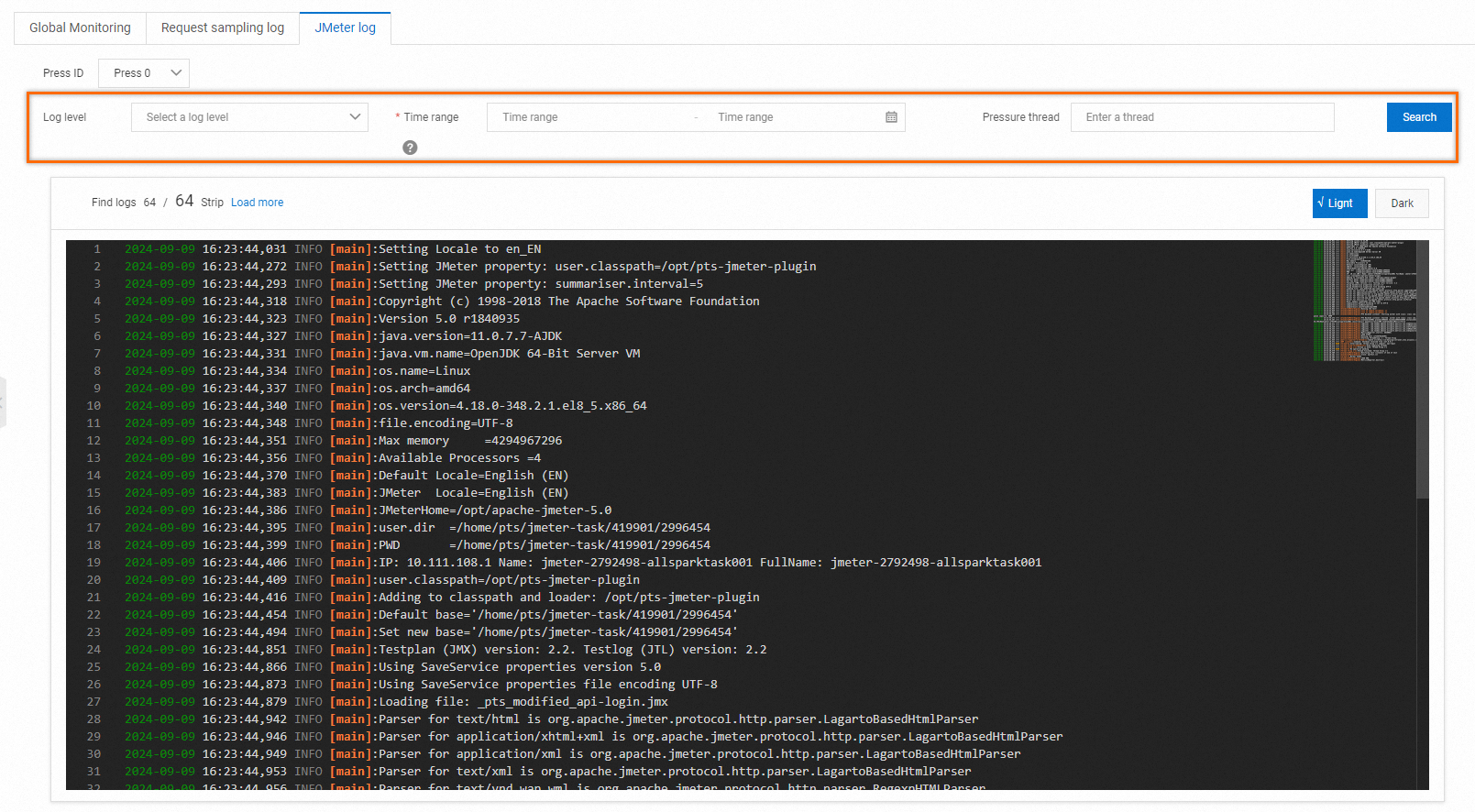
Task: Click the question mark help icon
Action: click(410, 148)
